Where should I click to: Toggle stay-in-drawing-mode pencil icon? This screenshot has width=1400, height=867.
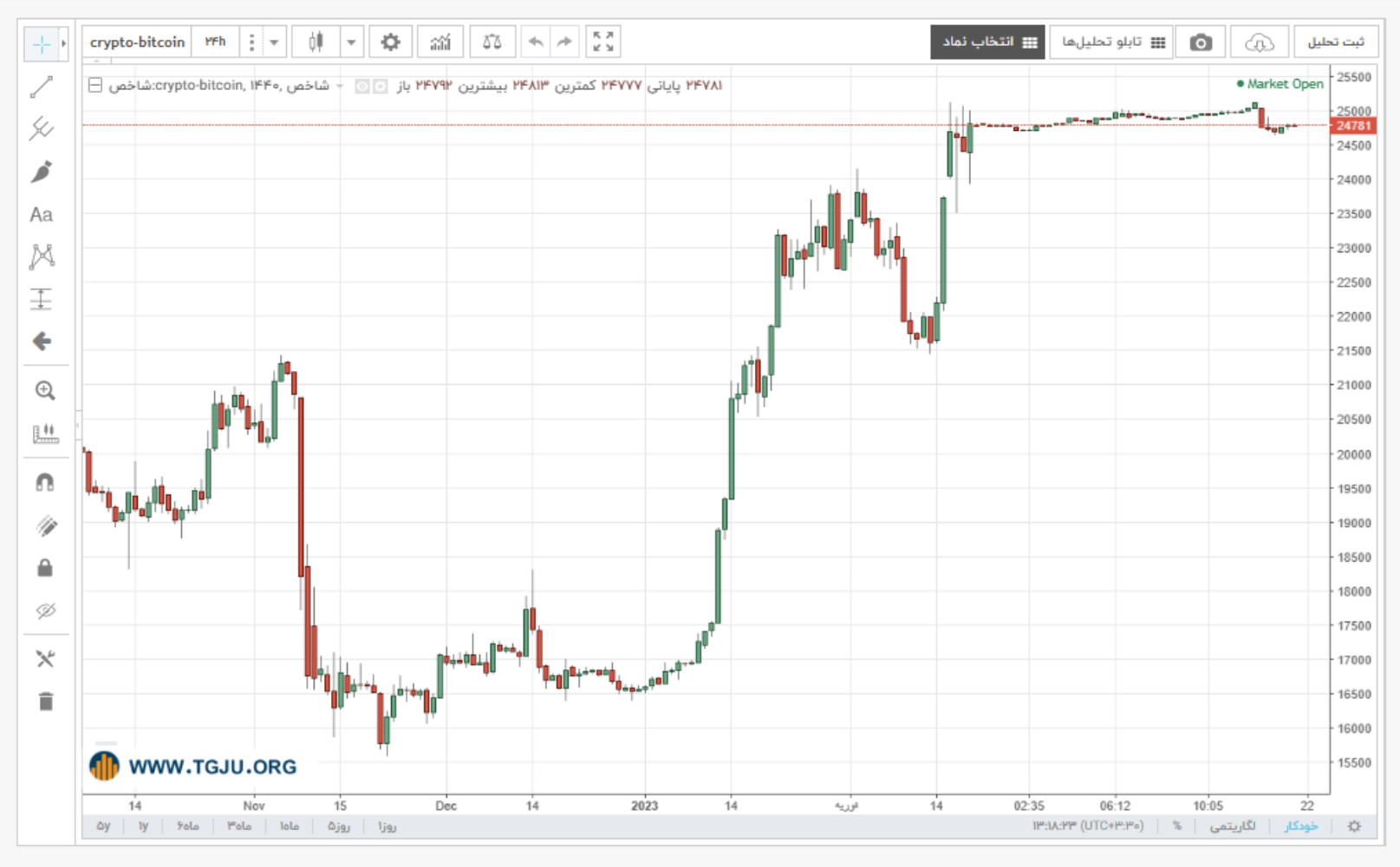[45, 525]
